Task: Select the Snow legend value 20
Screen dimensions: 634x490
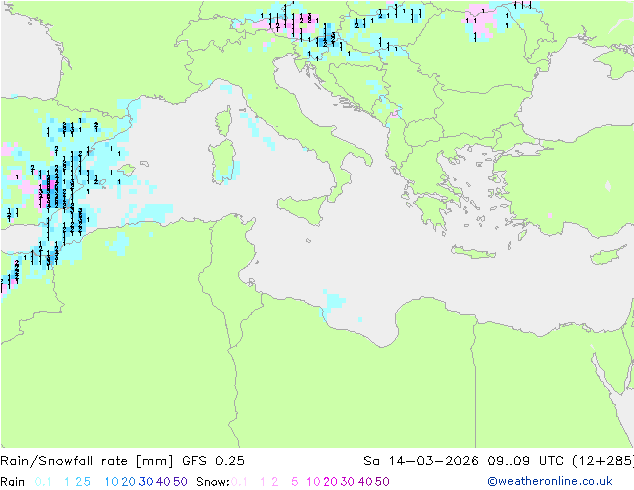Action: click(x=330, y=482)
